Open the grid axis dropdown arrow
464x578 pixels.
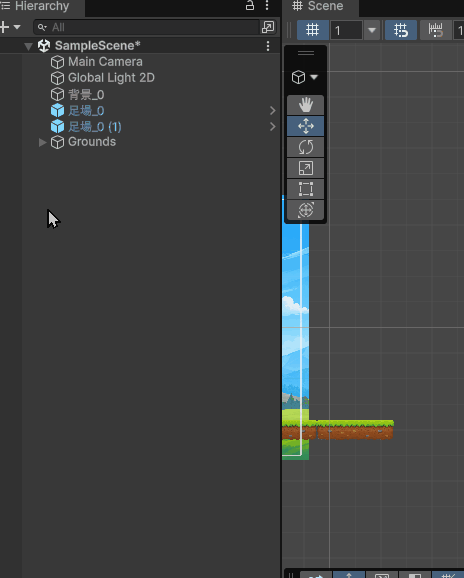coord(372,30)
